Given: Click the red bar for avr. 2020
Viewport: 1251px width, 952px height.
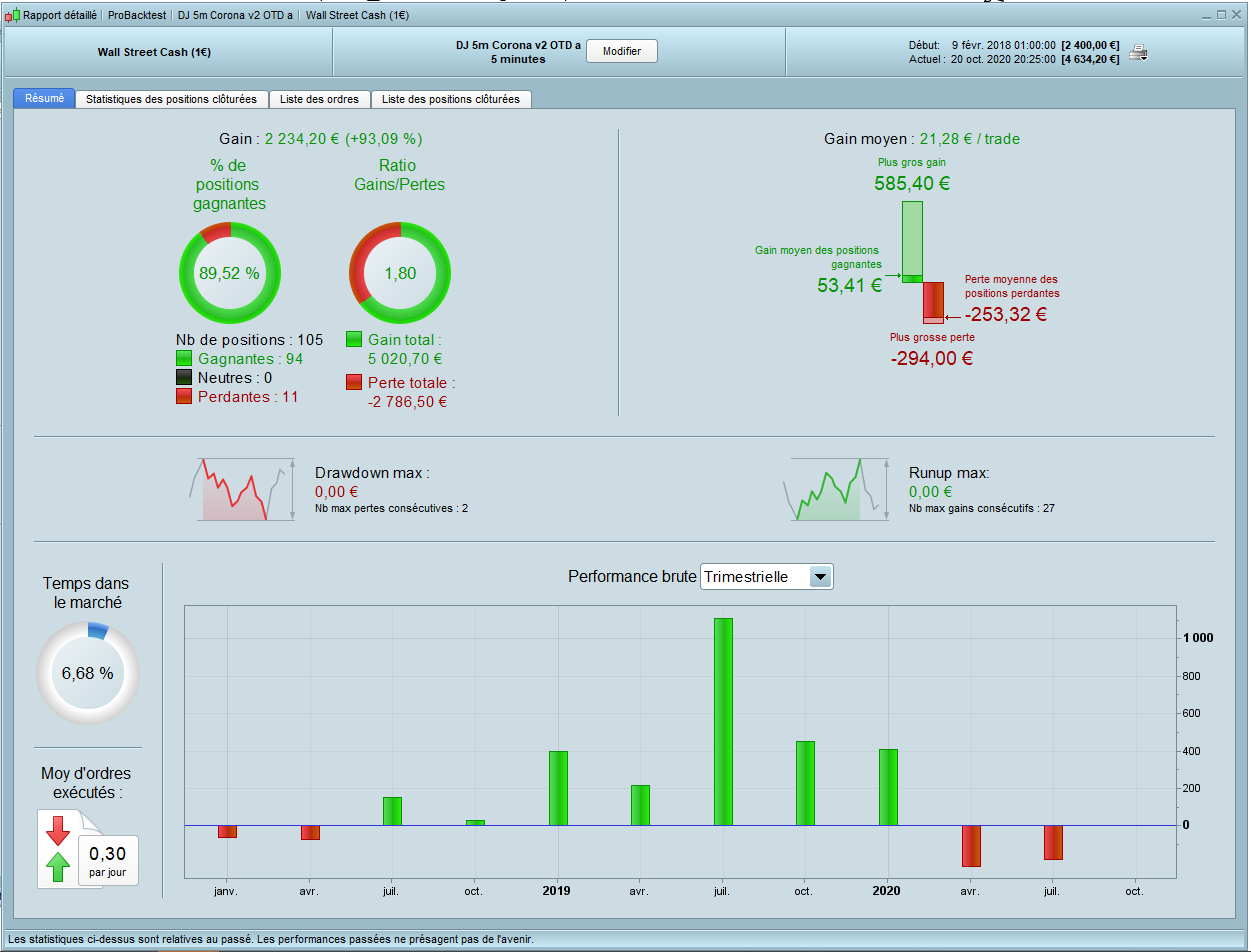Looking at the screenshot, I should pos(971,846).
